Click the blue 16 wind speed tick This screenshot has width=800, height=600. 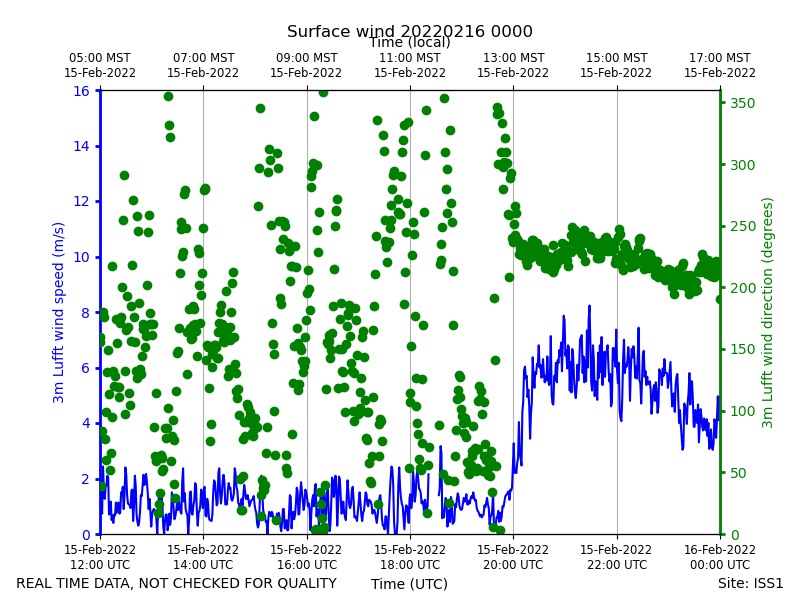coord(81,91)
